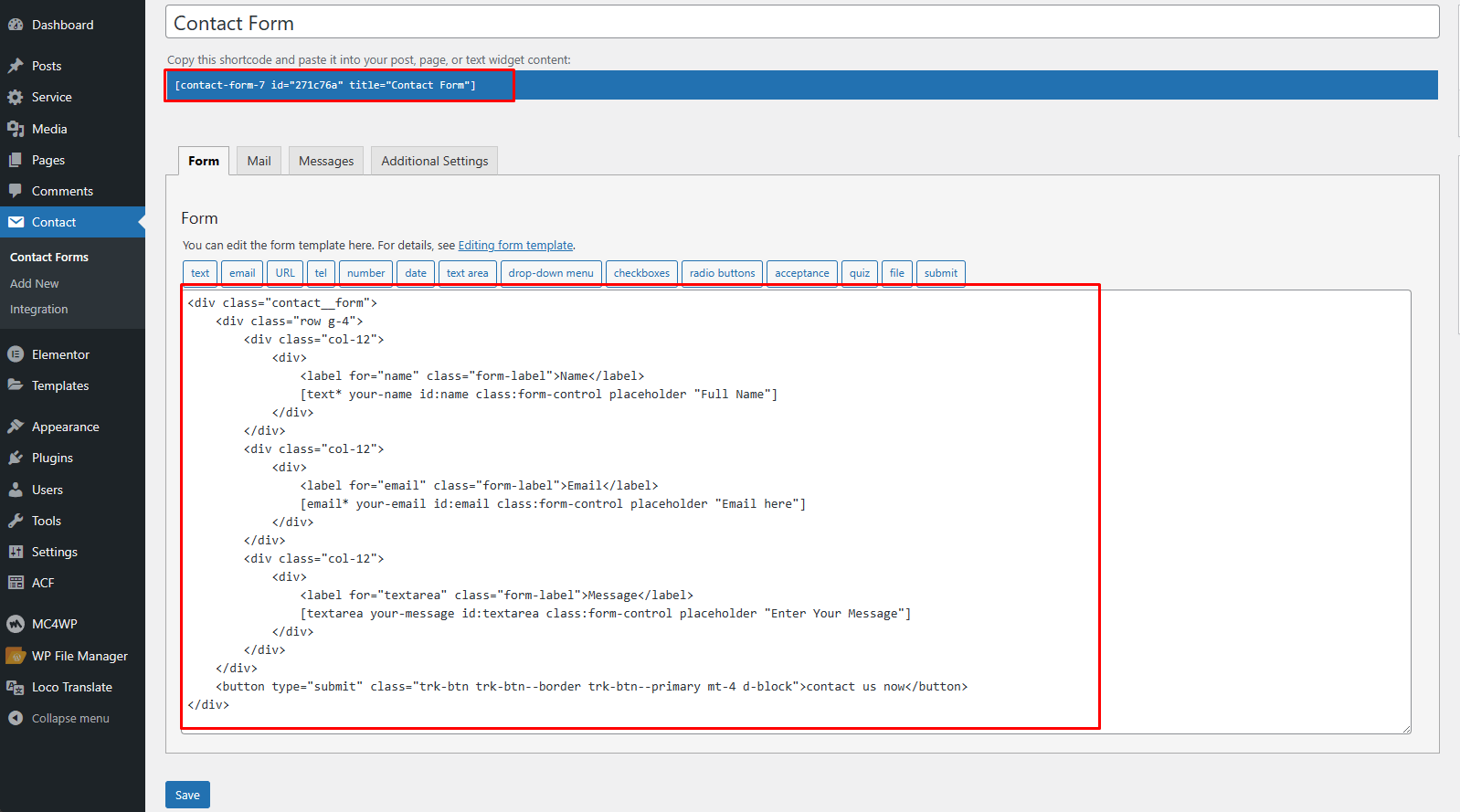
Task: Click the MC4WP sidebar icon
Action: tap(16, 624)
